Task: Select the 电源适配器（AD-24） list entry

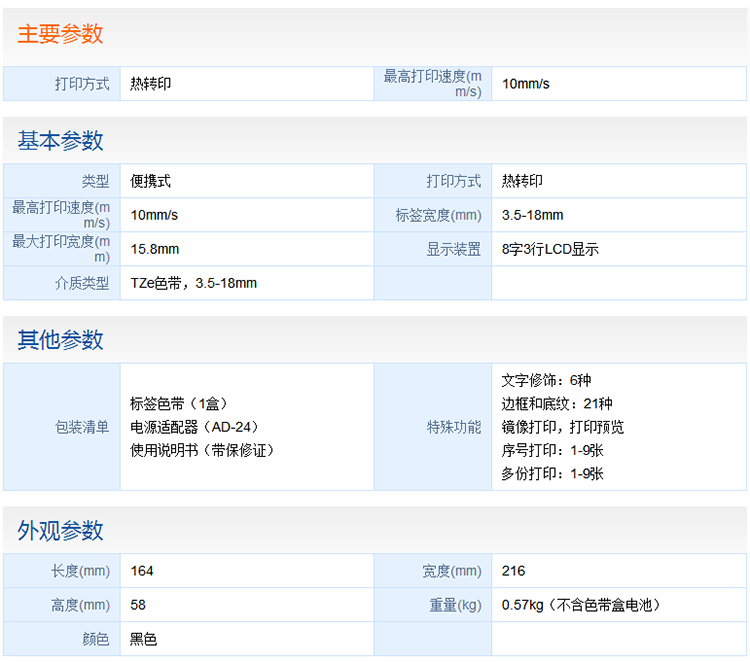Action: tap(190, 427)
